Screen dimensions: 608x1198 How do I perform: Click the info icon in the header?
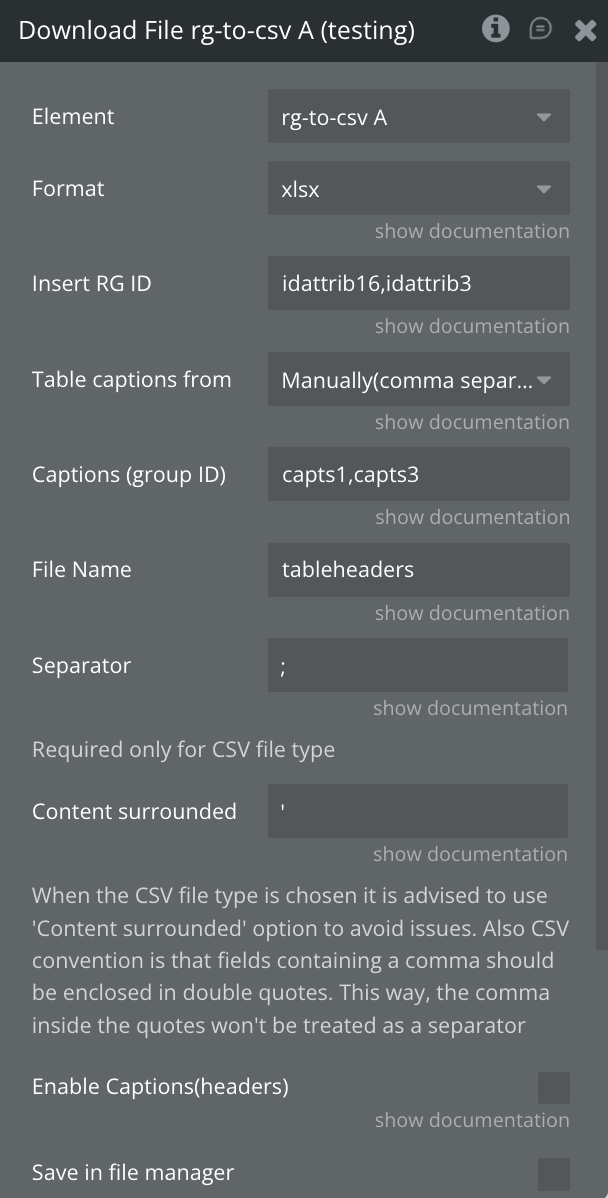coord(495,29)
